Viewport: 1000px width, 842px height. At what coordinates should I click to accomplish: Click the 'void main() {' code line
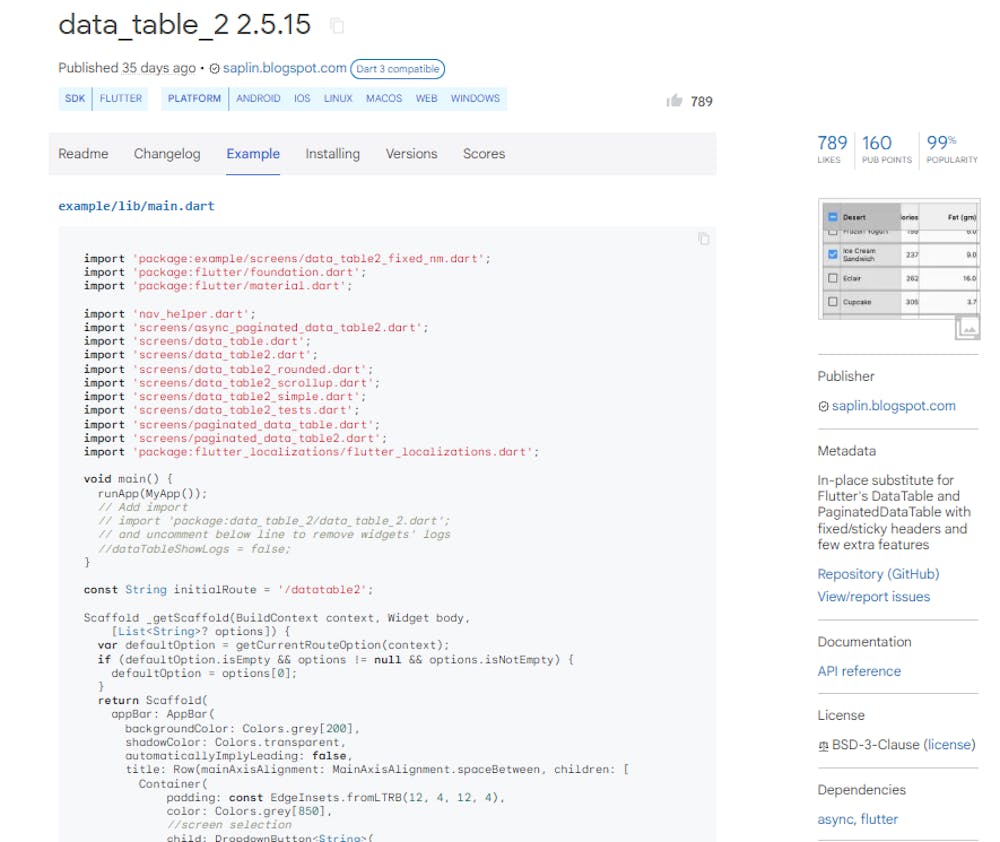tap(128, 479)
